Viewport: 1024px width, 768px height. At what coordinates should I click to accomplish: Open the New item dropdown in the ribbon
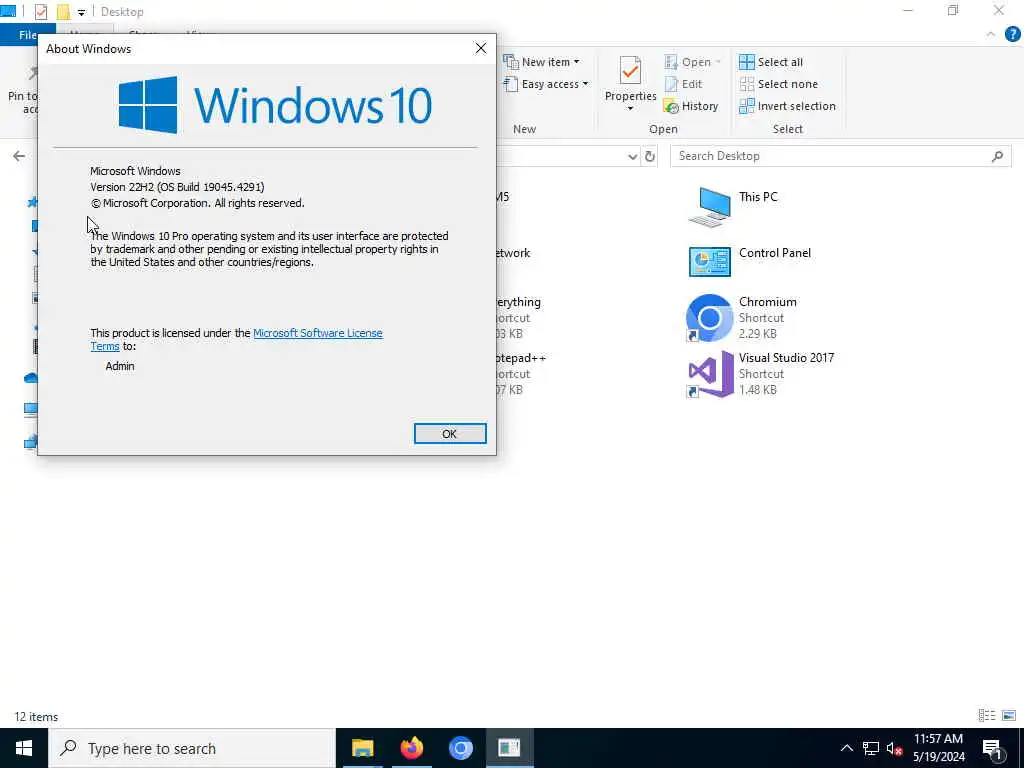(541, 62)
